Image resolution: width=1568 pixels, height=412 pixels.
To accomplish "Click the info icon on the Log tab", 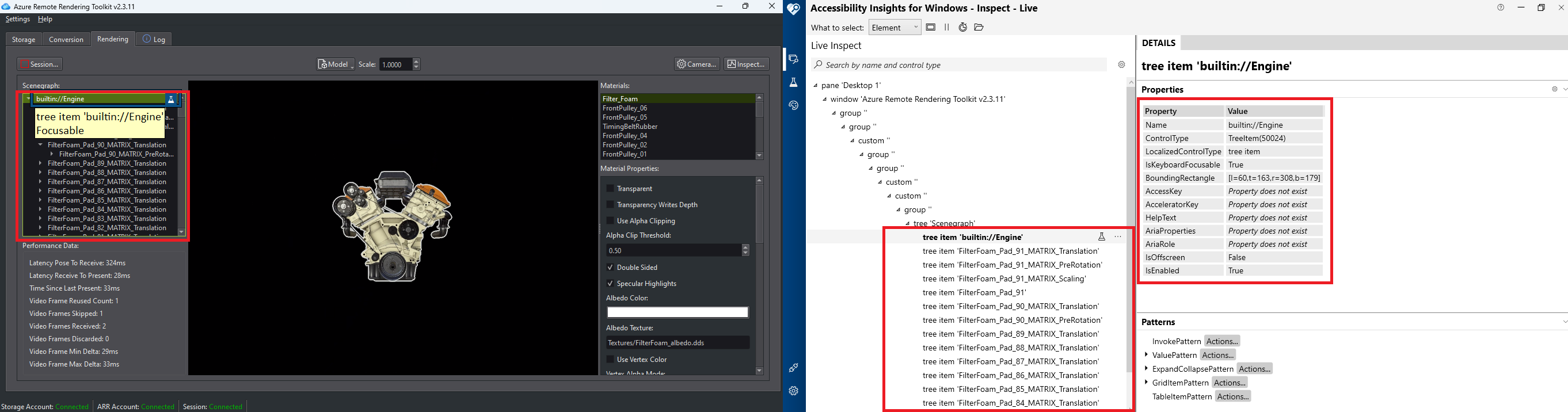I will 147,39.
